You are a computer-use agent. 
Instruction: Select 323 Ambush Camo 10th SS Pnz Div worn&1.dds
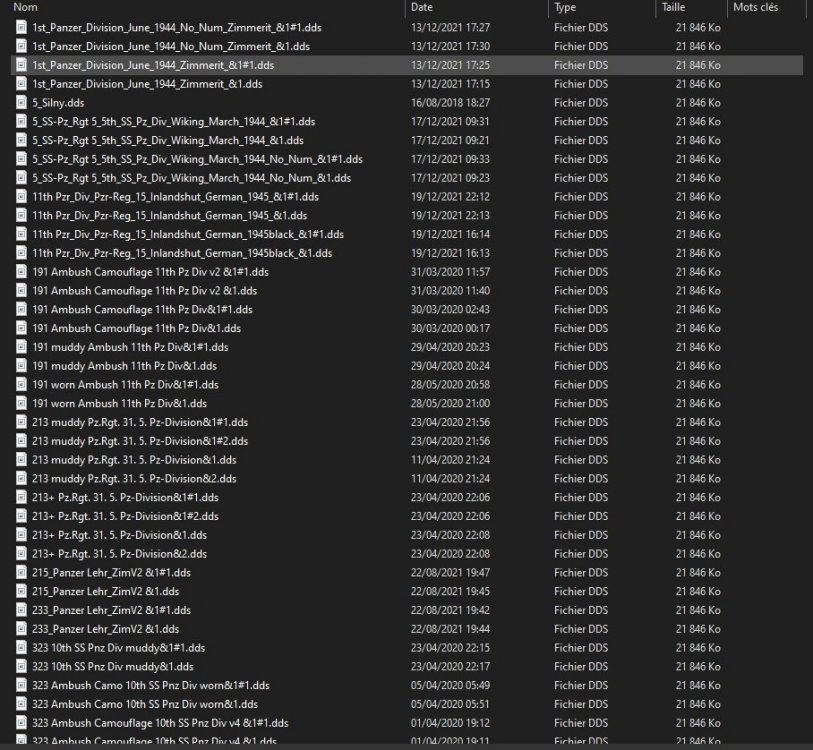145,704
